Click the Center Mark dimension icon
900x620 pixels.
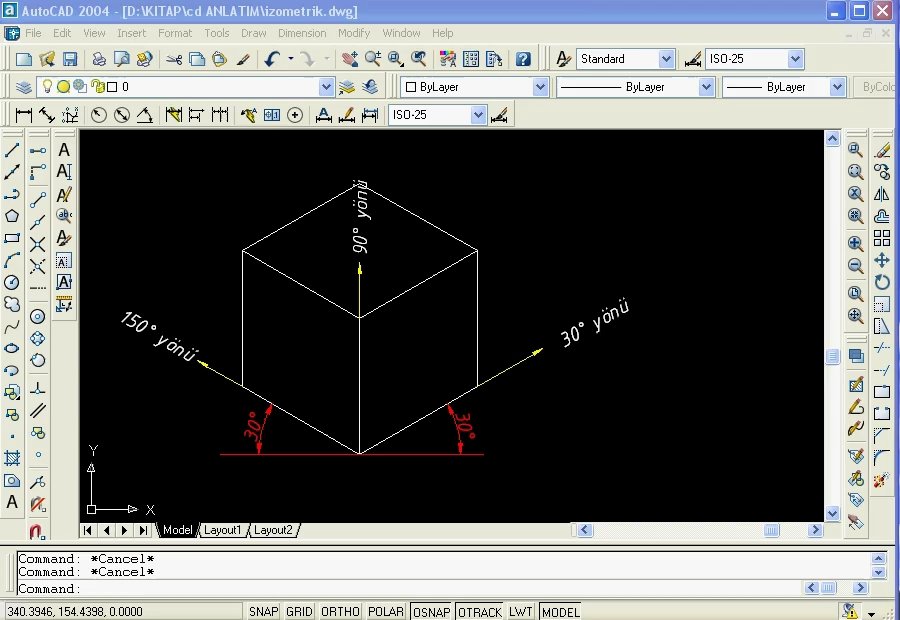click(x=295, y=115)
